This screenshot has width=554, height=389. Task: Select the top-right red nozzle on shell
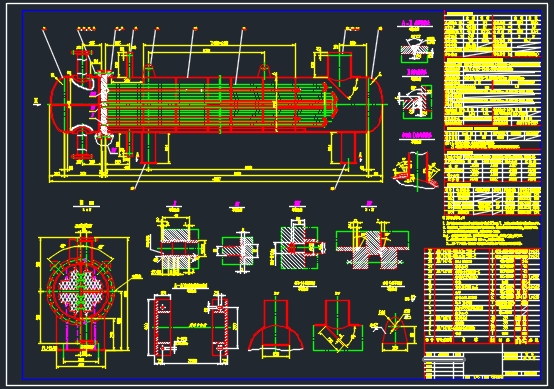[339, 66]
